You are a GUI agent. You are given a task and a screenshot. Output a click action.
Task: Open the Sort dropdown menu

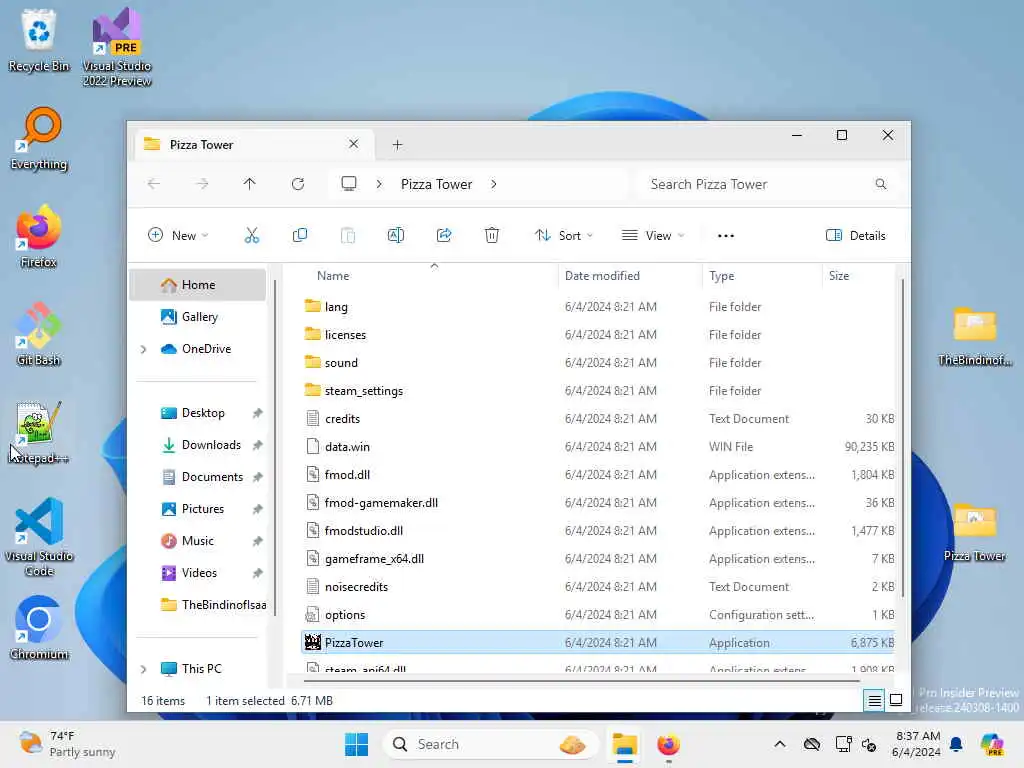(564, 236)
